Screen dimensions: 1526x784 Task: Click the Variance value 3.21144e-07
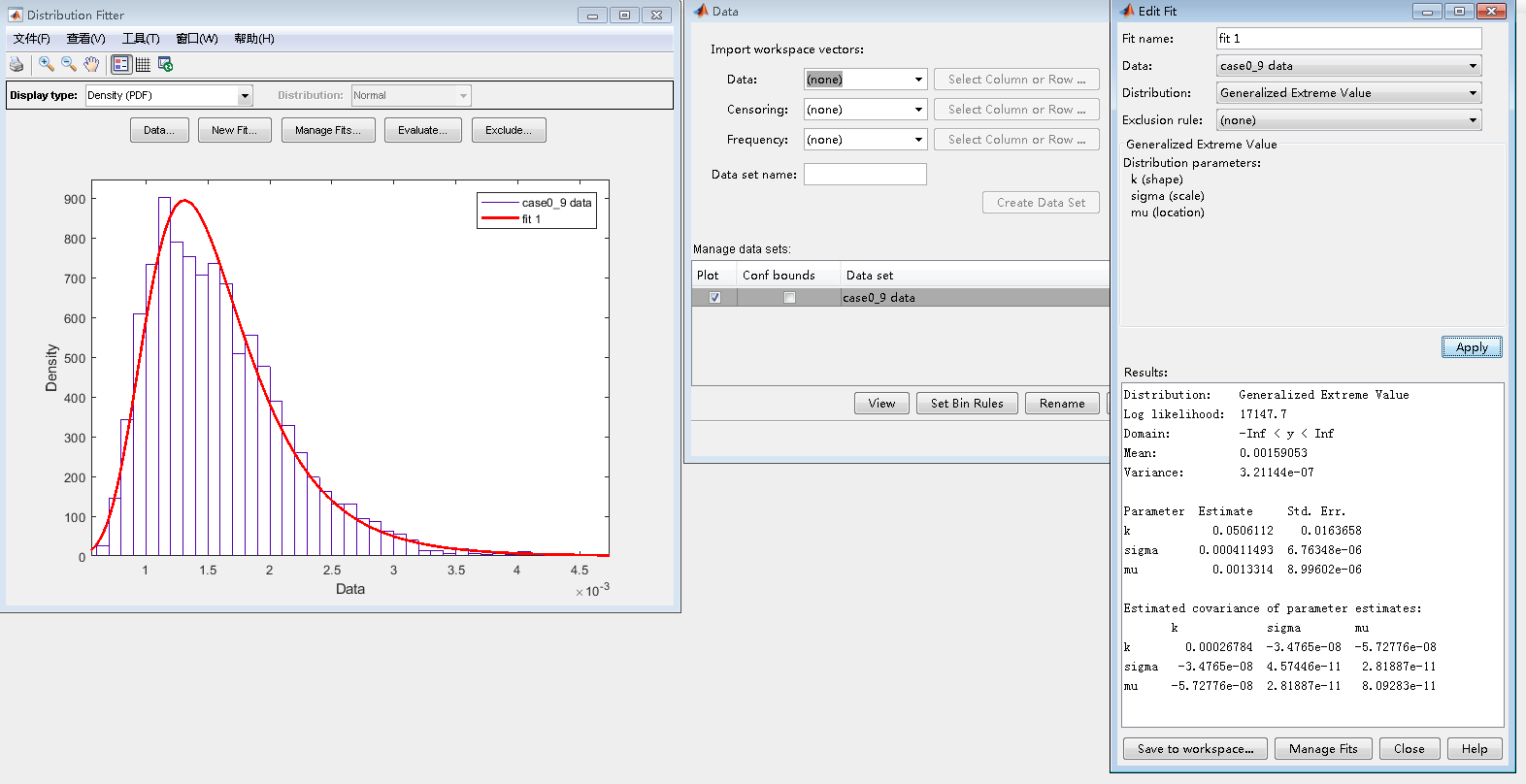coord(1277,473)
